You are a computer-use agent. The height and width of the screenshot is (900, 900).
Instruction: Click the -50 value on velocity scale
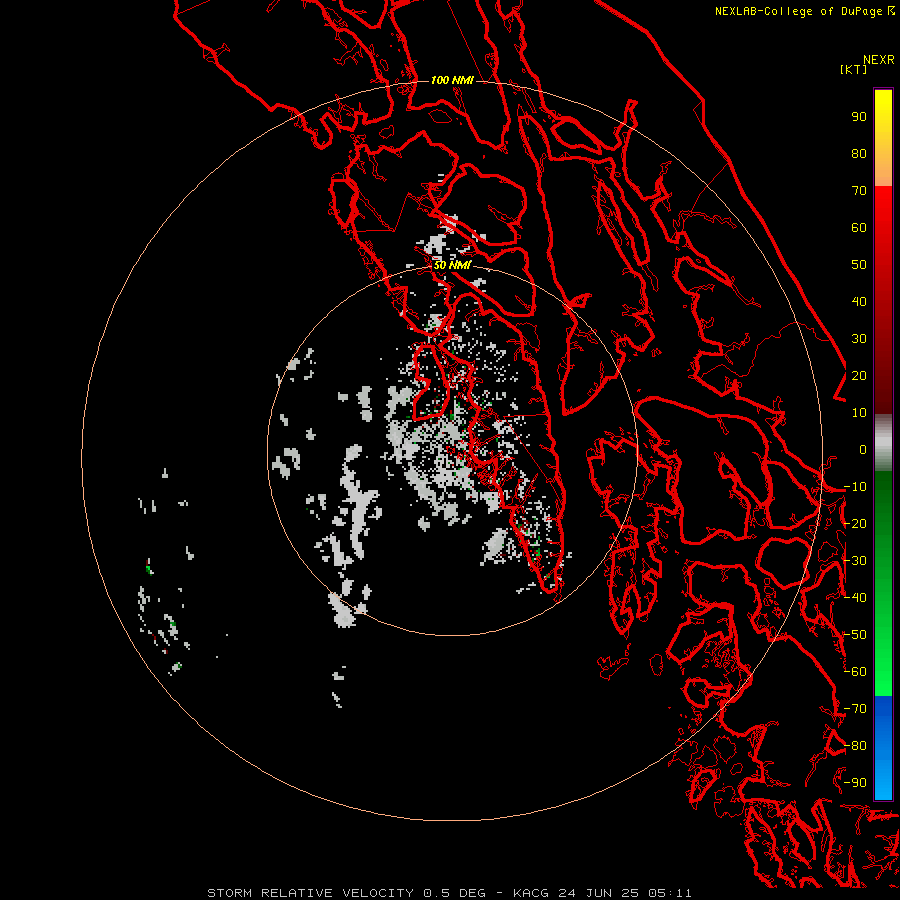855,635
